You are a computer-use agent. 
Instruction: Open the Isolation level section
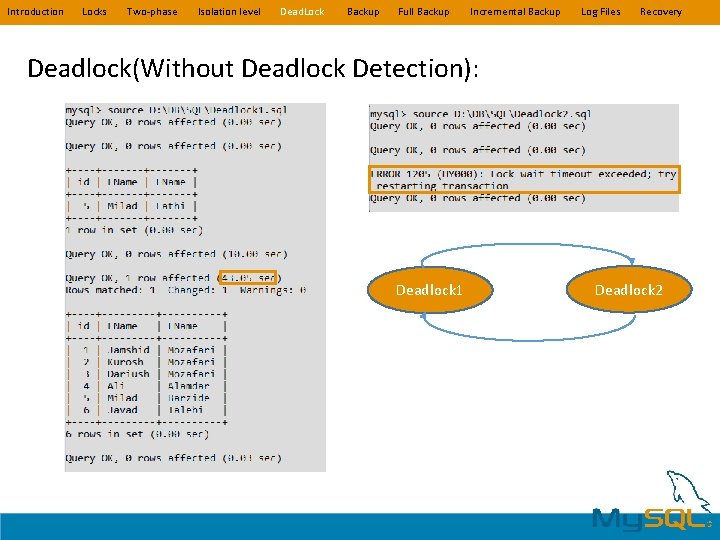(x=229, y=12)
